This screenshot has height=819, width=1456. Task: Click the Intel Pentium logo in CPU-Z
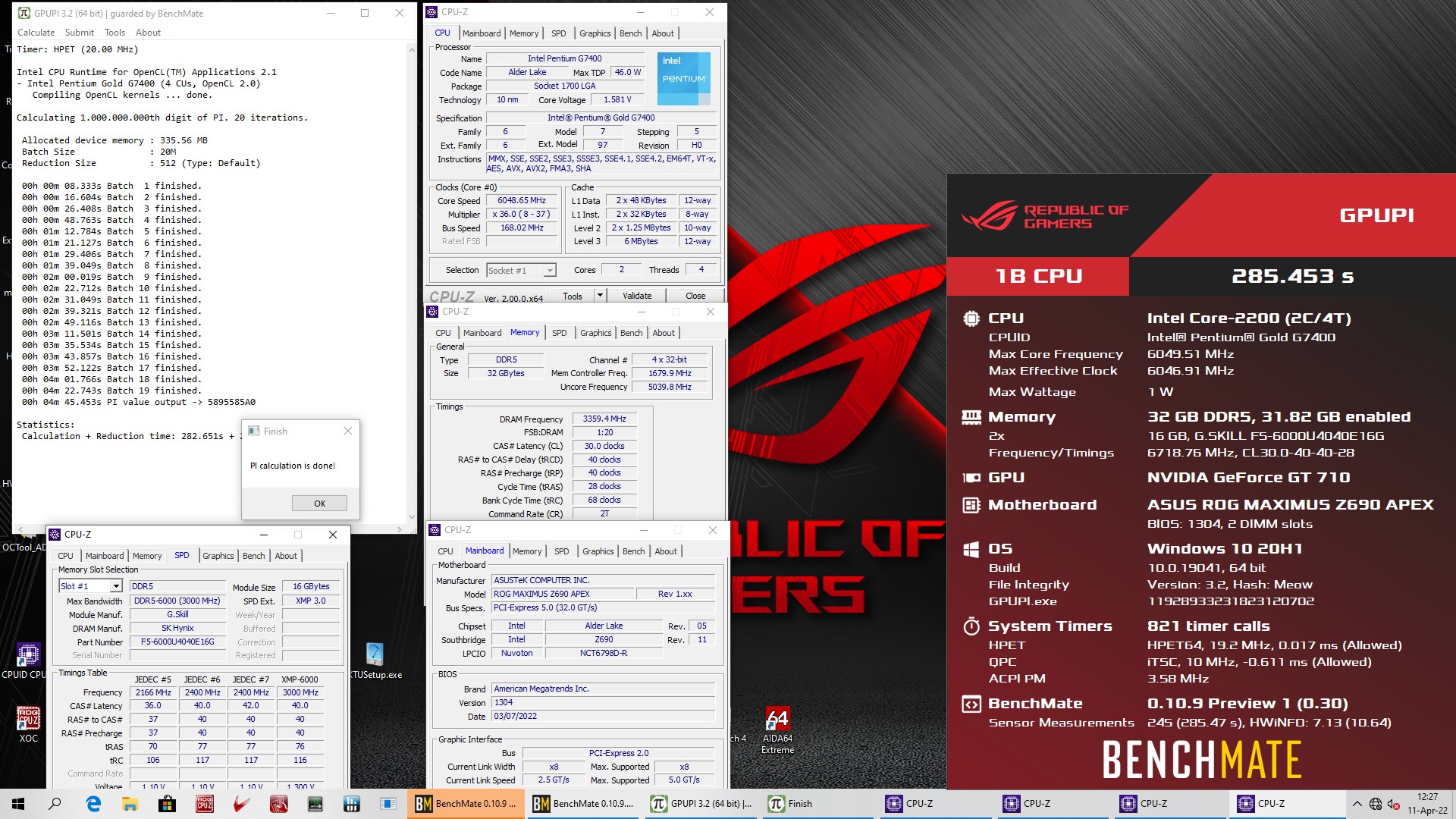click(x=683, y=78)
